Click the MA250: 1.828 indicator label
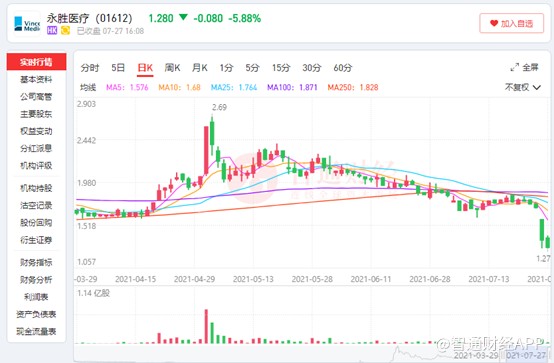This screenshot has width=554, height=363. pos(353,87)
